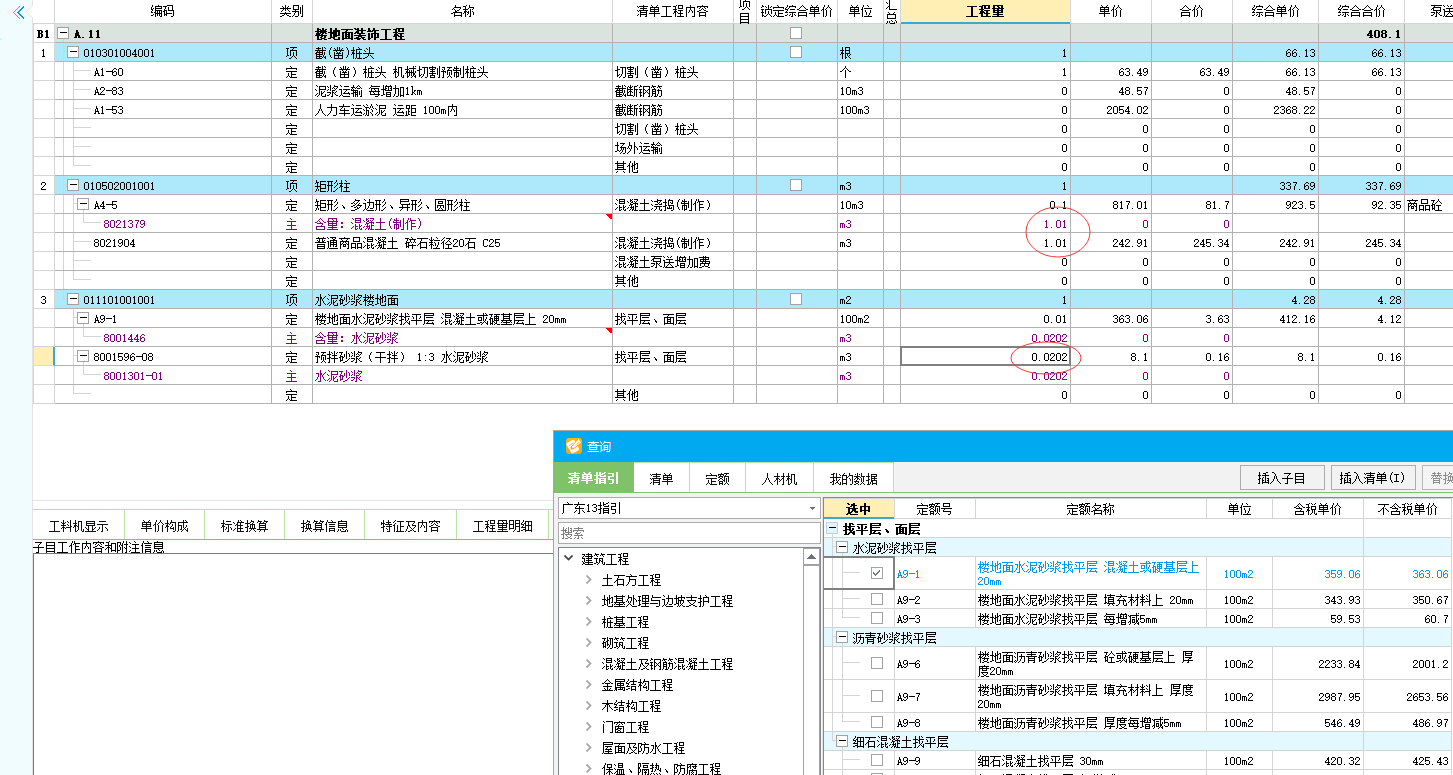Open the 工程量明细 tab
The image size is (1453, 775).
(x=502, y=526)
